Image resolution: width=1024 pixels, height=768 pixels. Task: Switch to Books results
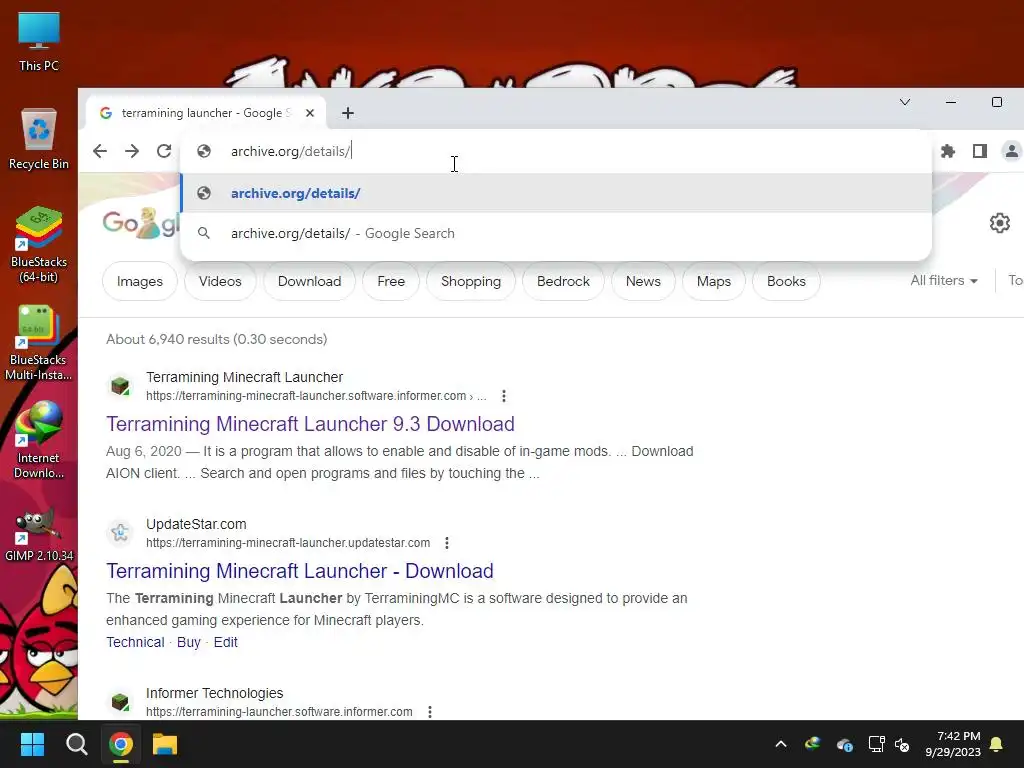click(786, 281)
